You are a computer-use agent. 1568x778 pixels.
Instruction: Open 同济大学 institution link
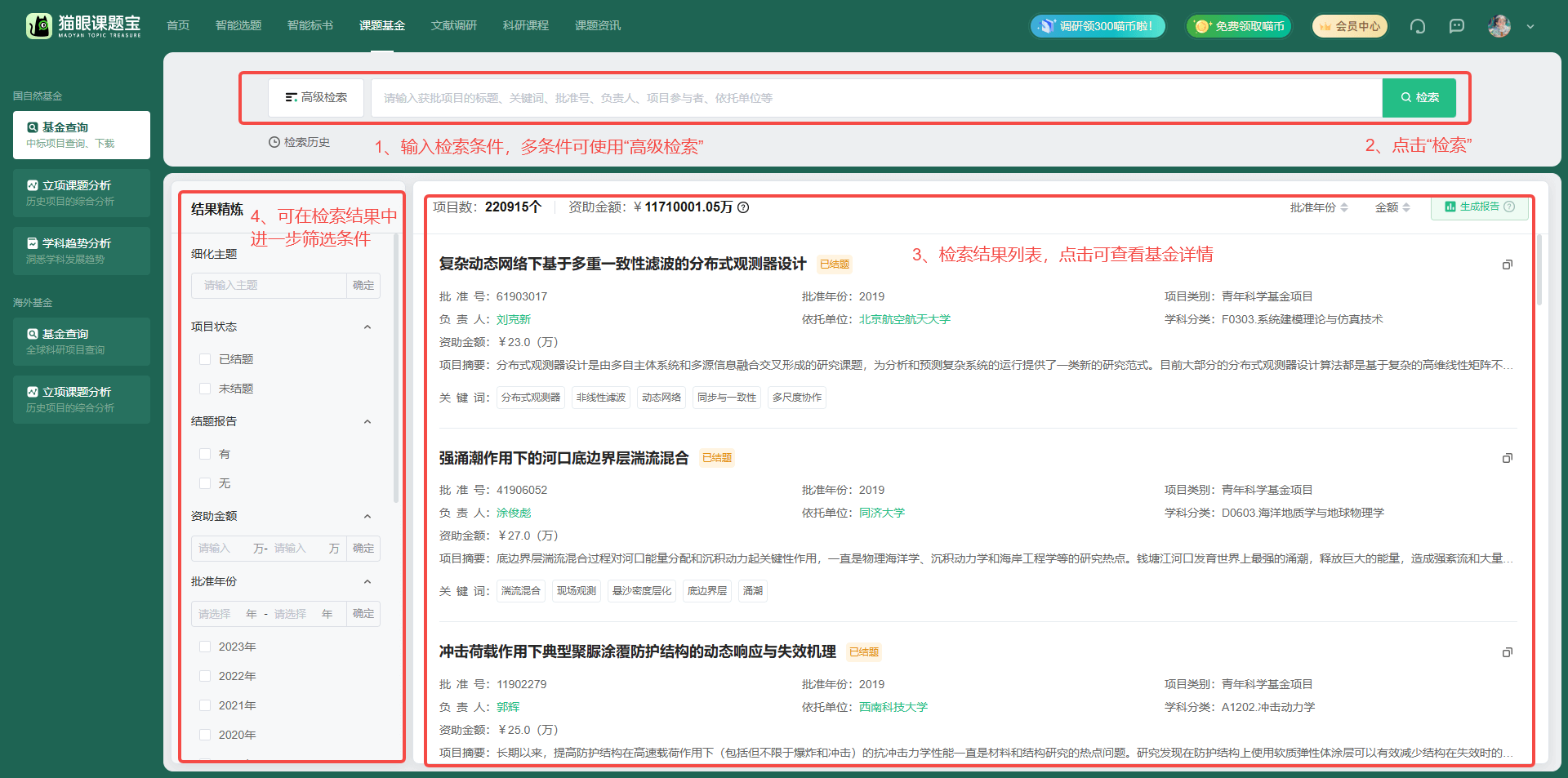(x=882, y=513)
